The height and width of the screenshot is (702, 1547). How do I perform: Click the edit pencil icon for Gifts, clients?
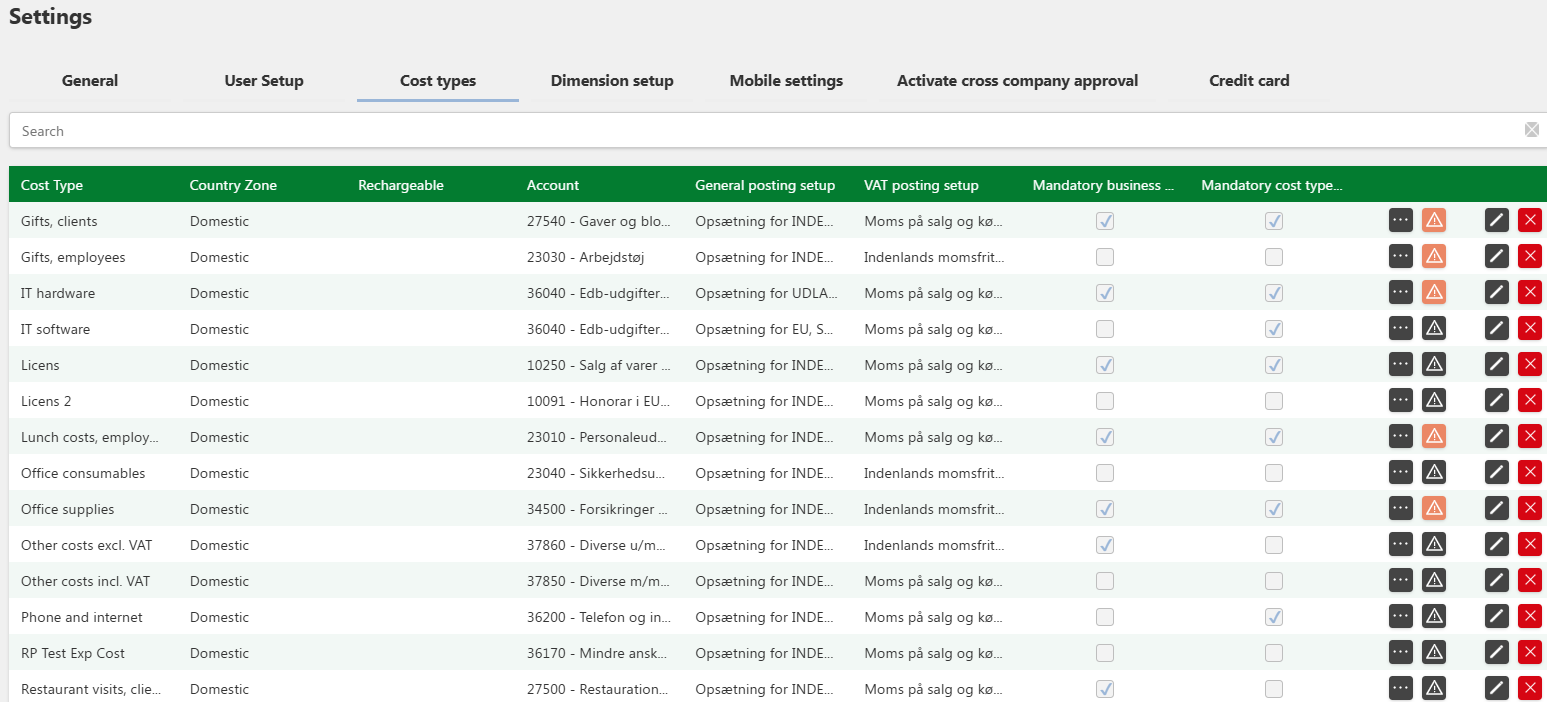coord(1496,220)
